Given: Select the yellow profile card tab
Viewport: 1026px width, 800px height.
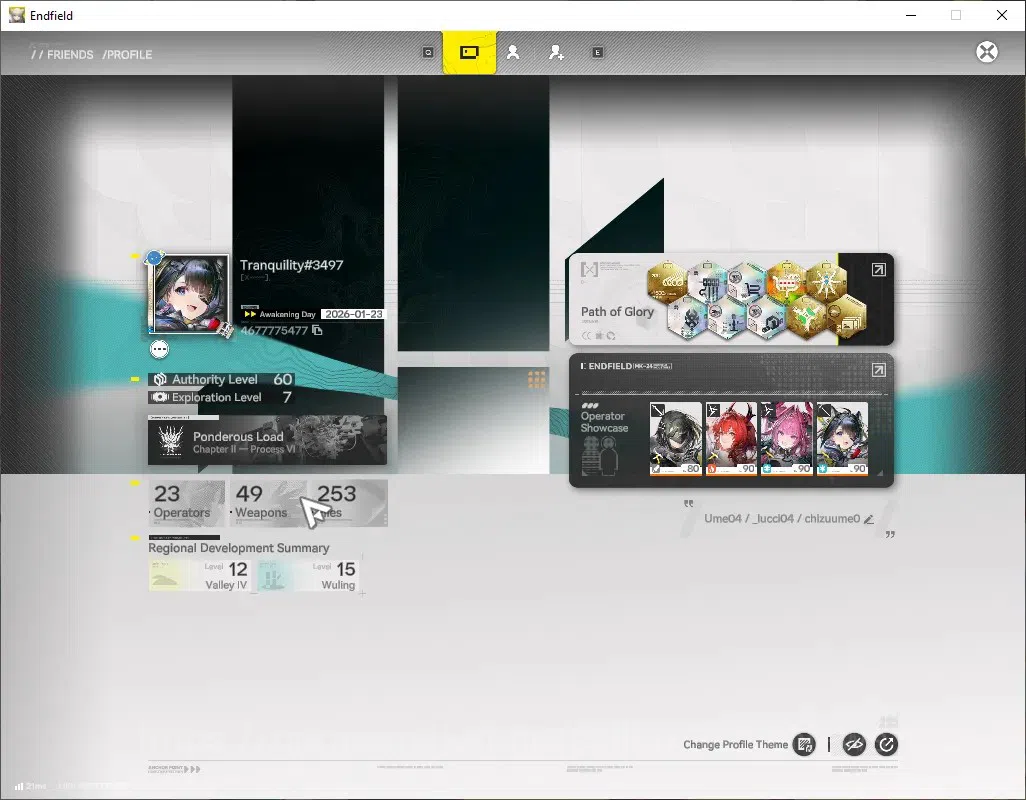Looking at the screenshot, I should tap(469, 52).
